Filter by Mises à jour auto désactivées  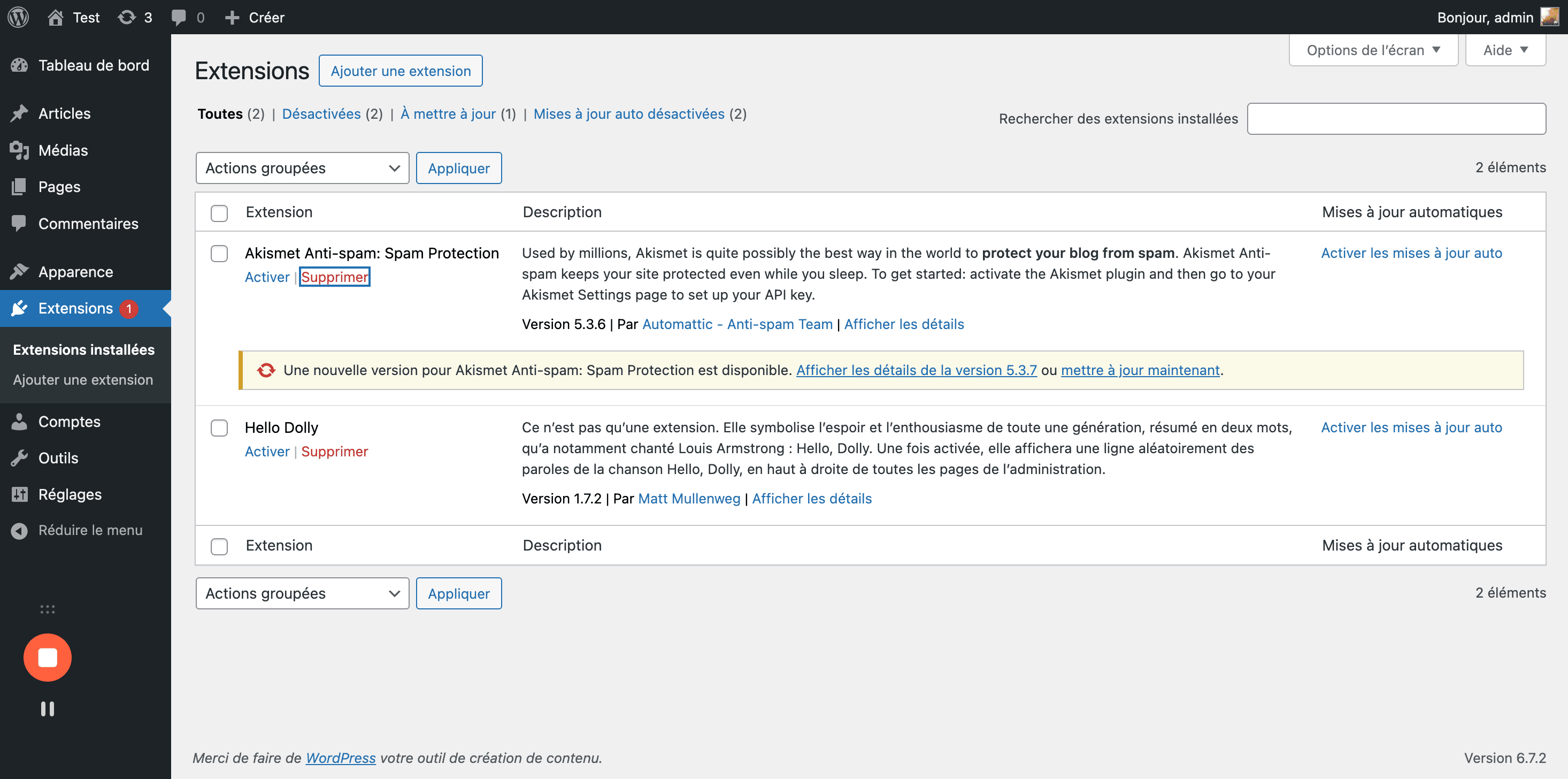pyautogui.click(x=629, y=114)
